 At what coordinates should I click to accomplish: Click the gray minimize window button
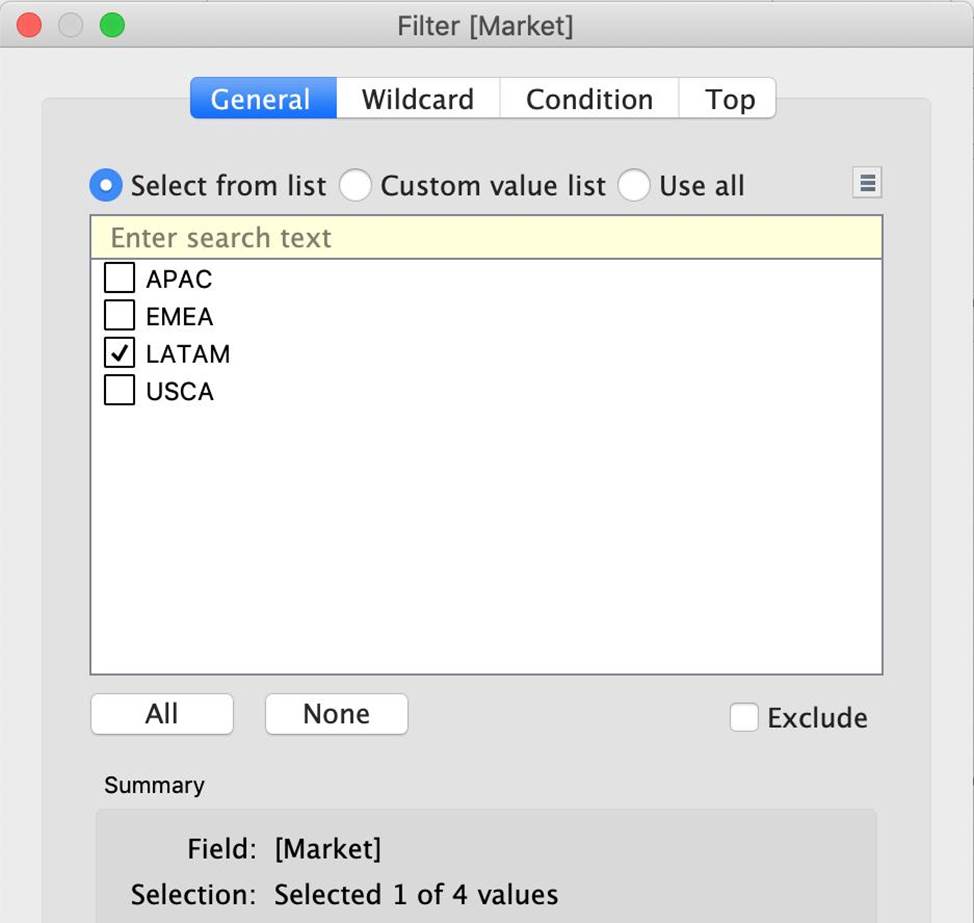[x=70, y=25]
